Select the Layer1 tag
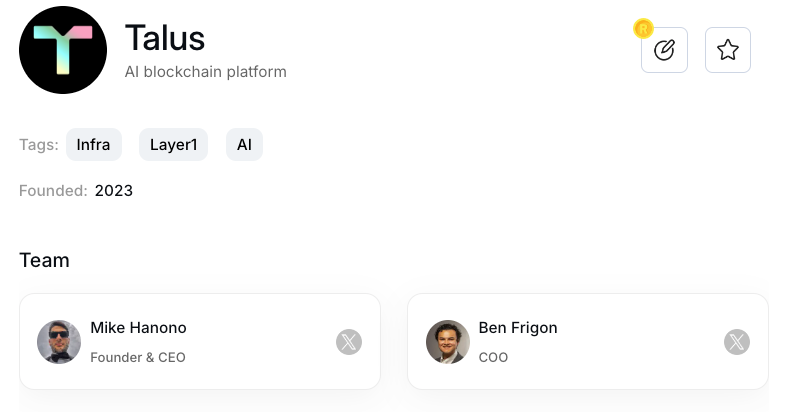The width and height of the screenshot is (795, 412). coord(173,144)
